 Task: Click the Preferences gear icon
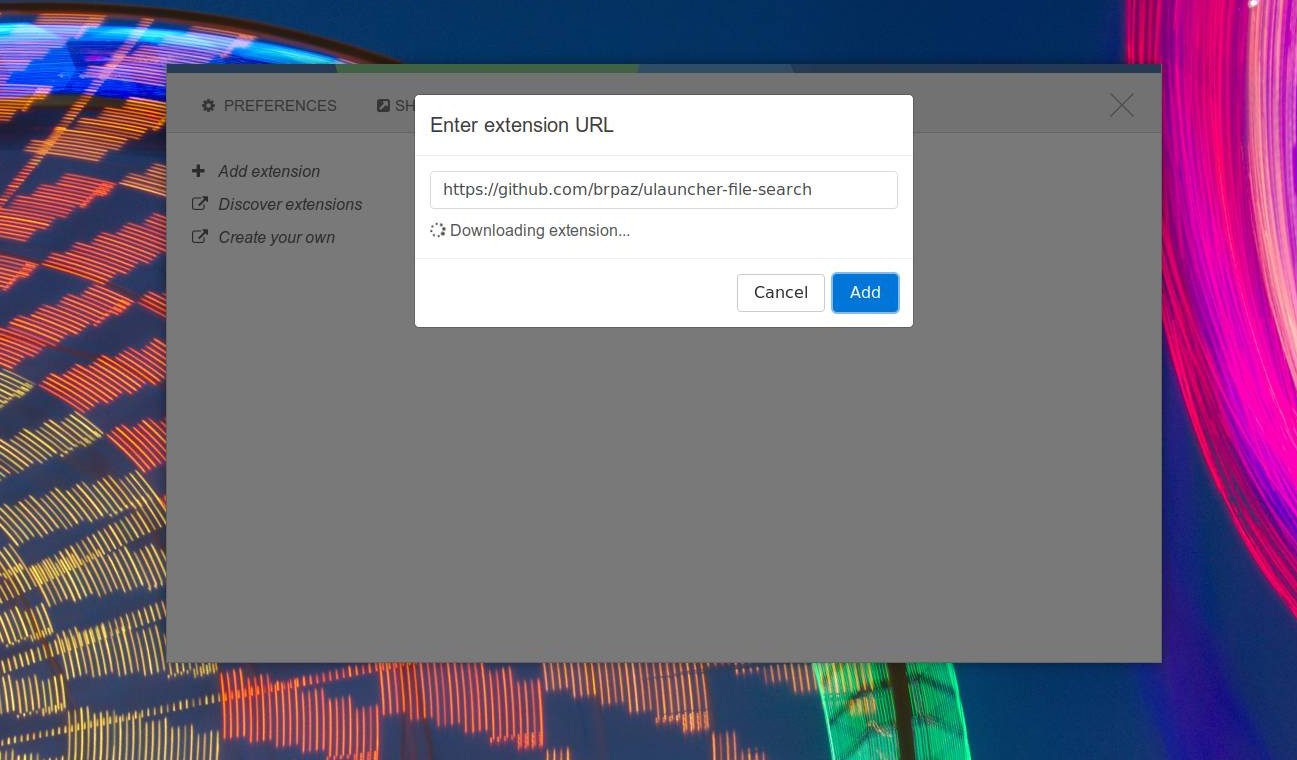[x=208, y=106]
